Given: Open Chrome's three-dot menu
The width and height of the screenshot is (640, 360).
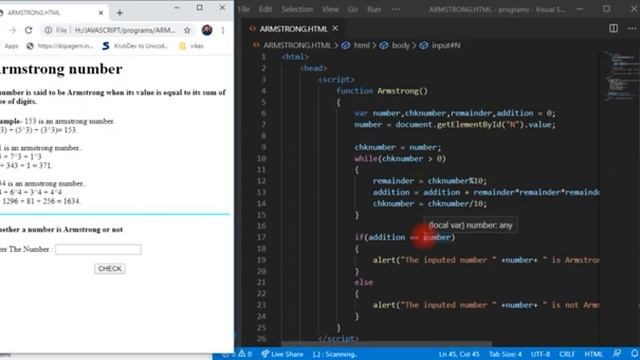Looking at the screenshot, I should point(223,30).
